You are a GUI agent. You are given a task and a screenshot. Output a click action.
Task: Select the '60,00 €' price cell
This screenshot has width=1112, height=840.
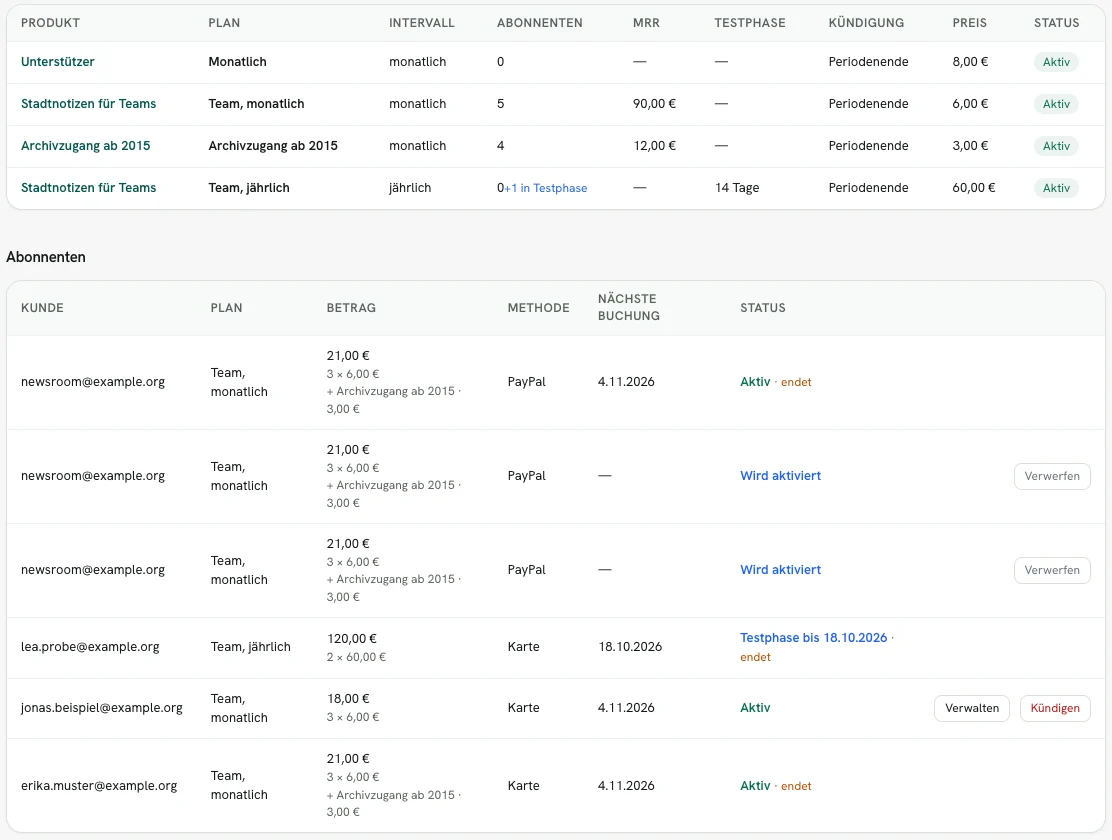[x=974, y=187]
